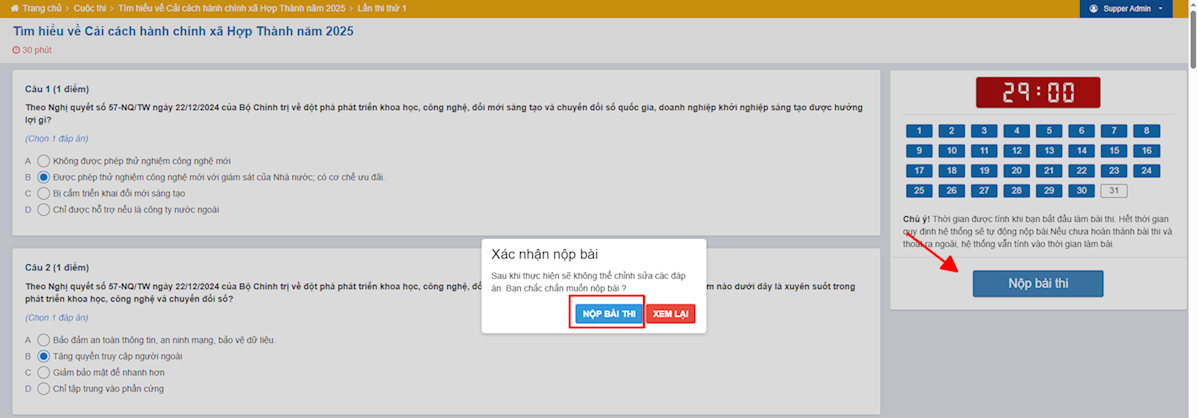Jump to question 1 in navigator grid
Viewport: 1198px width, 418px height.
918,131
